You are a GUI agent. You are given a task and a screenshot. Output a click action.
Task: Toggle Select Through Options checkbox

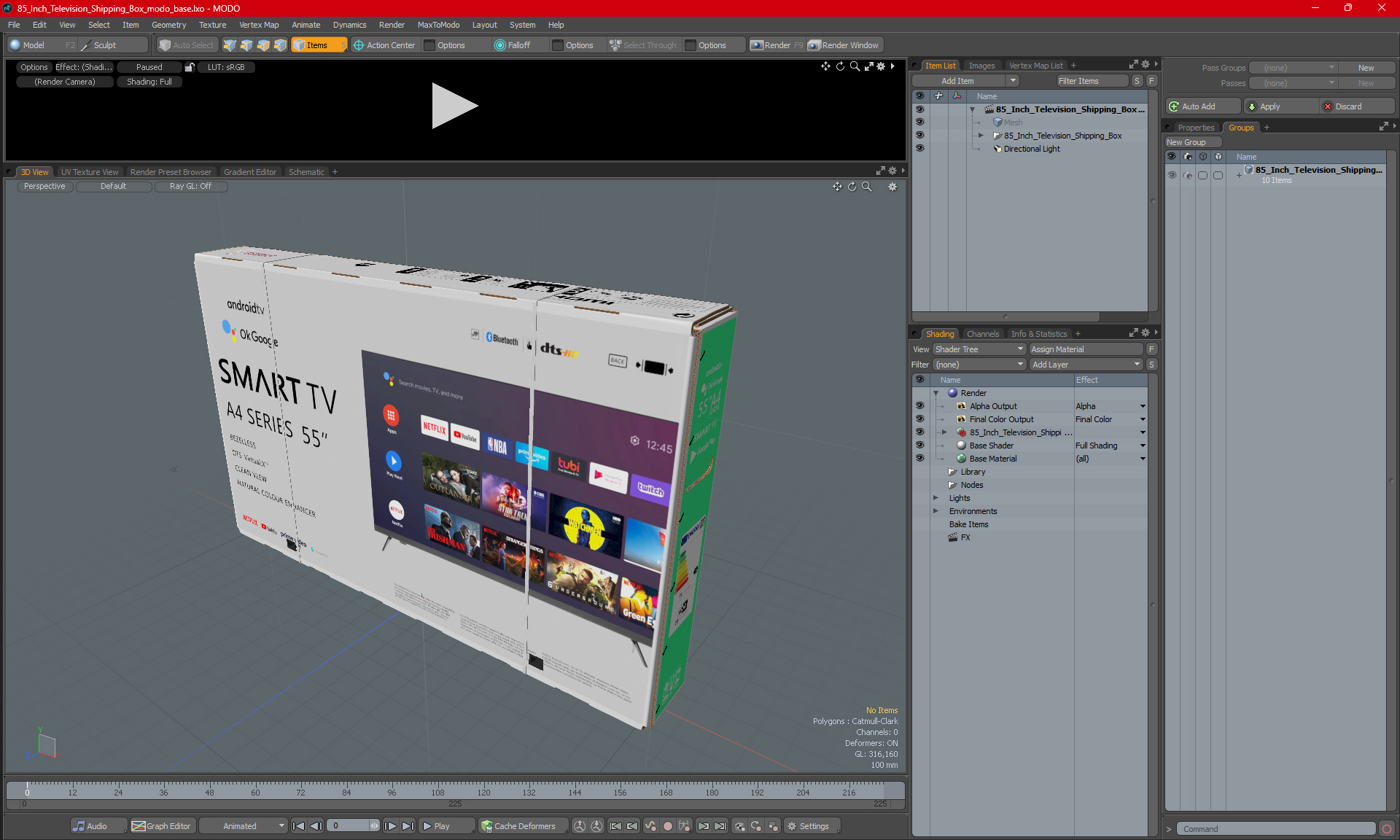[691, 45]
